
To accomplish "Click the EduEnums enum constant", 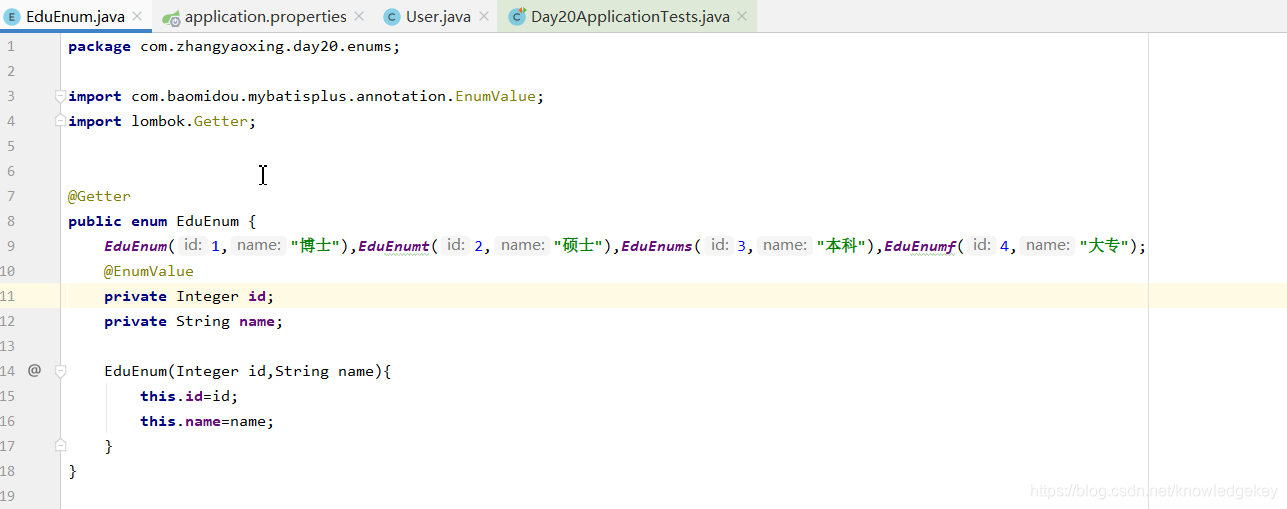I will point(657,246).
